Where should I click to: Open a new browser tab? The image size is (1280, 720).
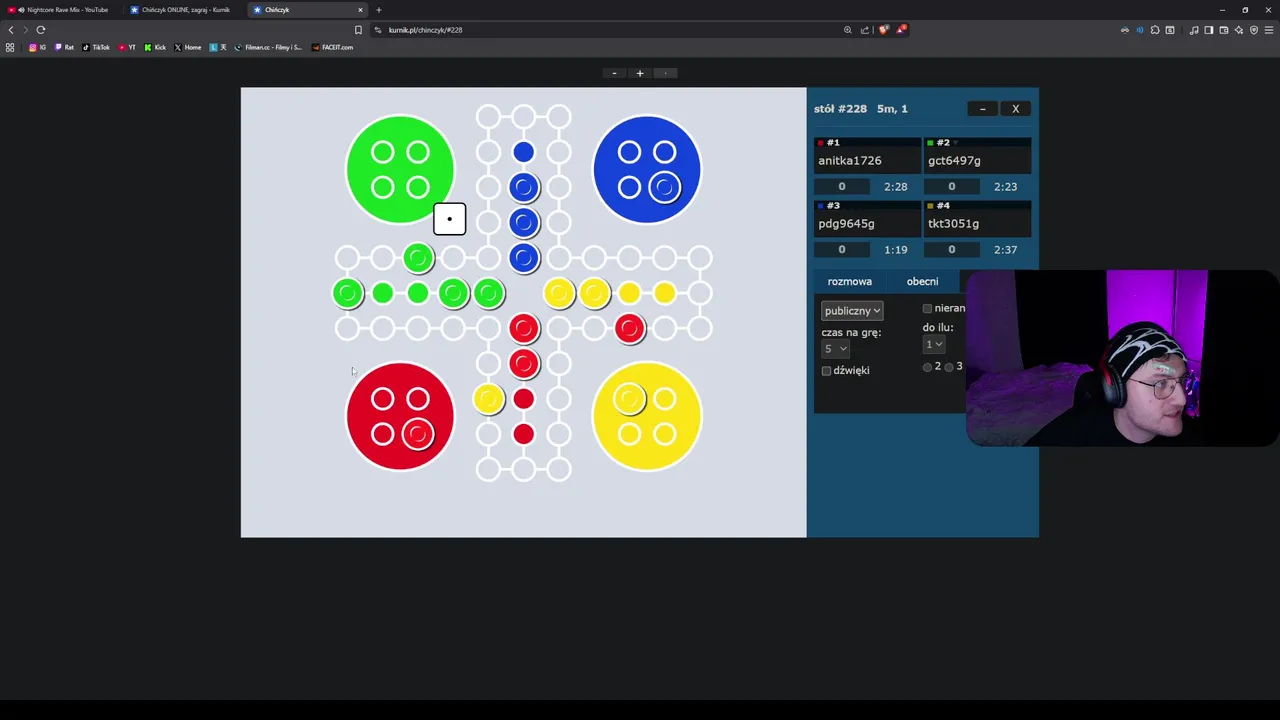pyautogui.click(x=378, y=10)
